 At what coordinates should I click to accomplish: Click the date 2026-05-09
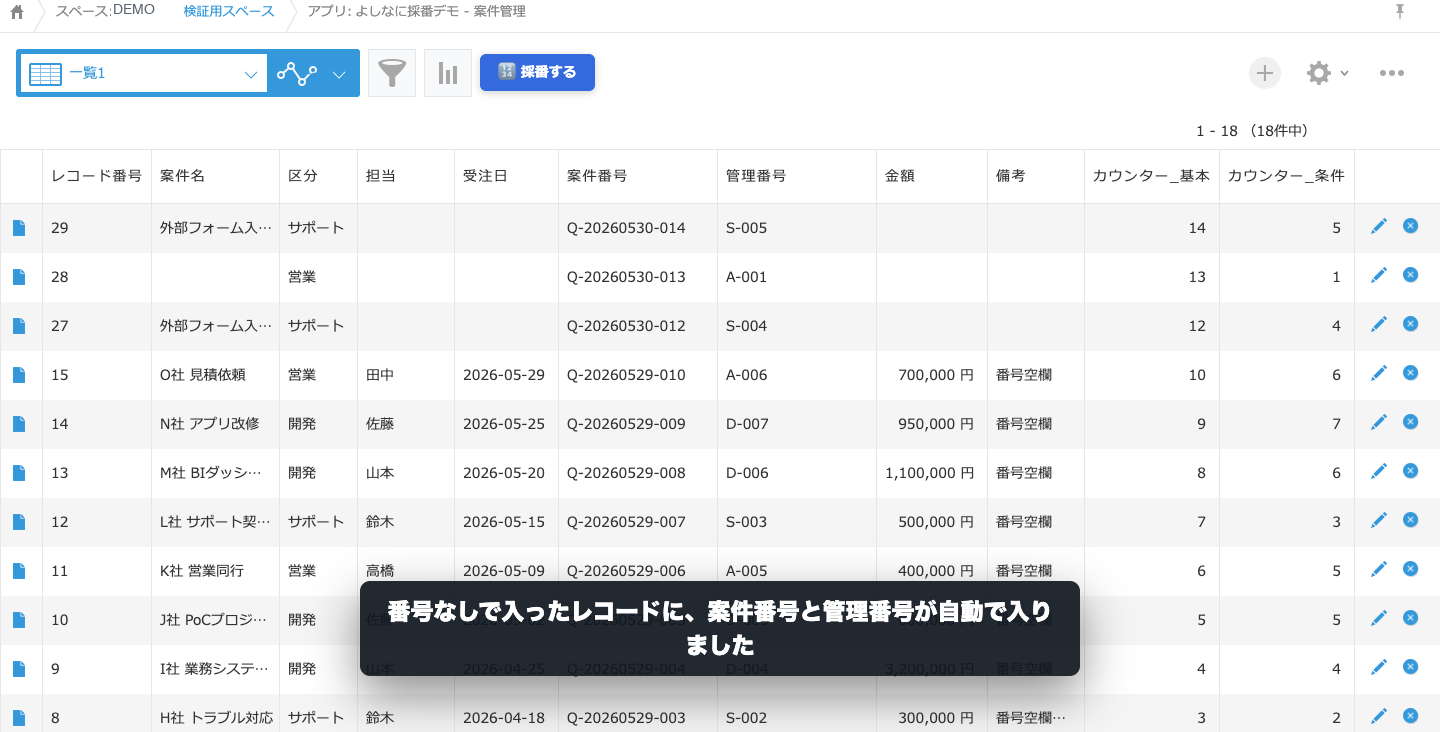[x=504, y=571]
